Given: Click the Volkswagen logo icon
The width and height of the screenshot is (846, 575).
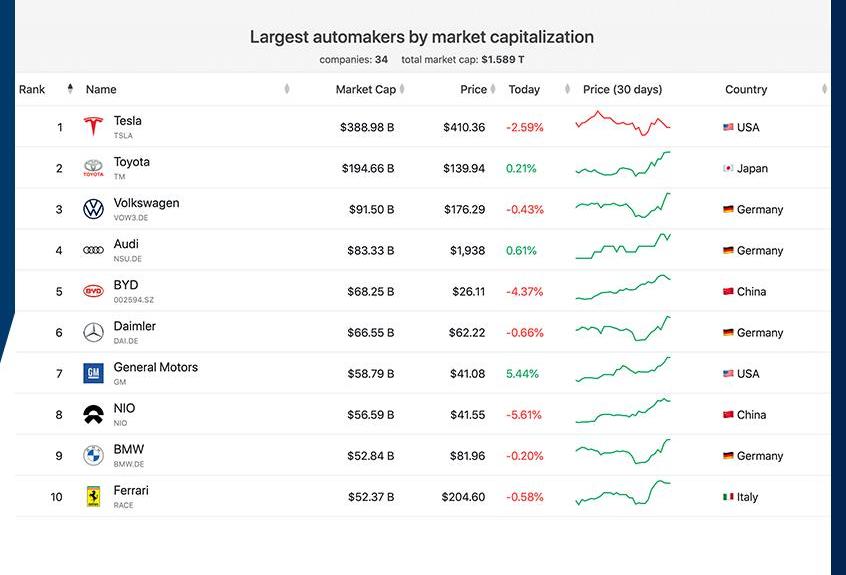Looking at the screenshot, I should pyautogui.click(x=93, y=209).
